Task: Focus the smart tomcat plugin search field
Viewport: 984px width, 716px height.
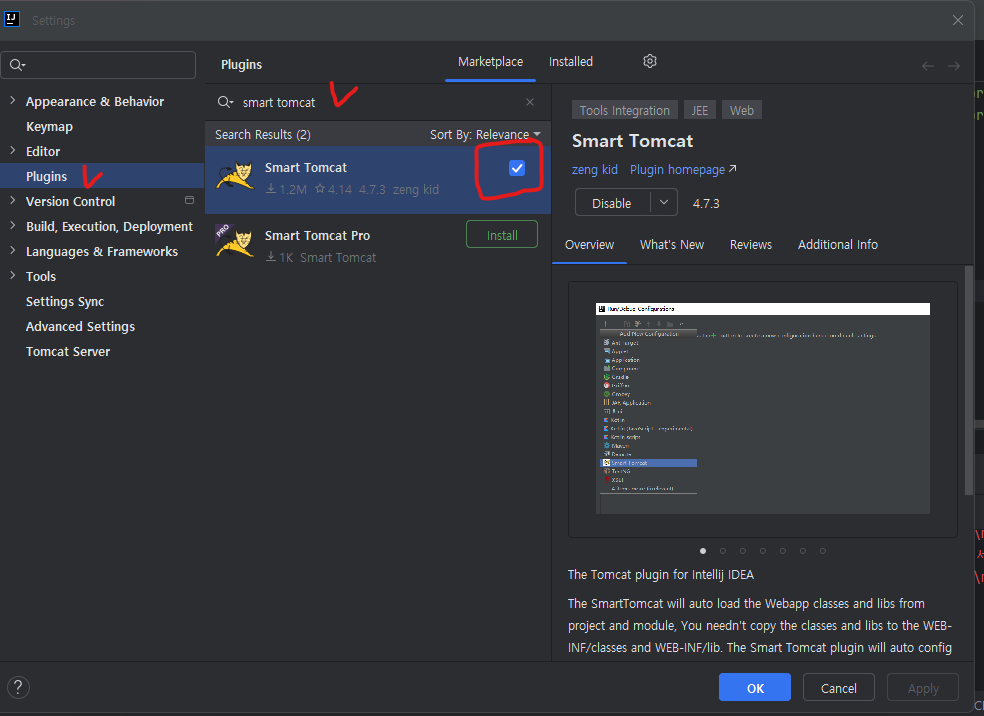Action: (x=377, y=102)
